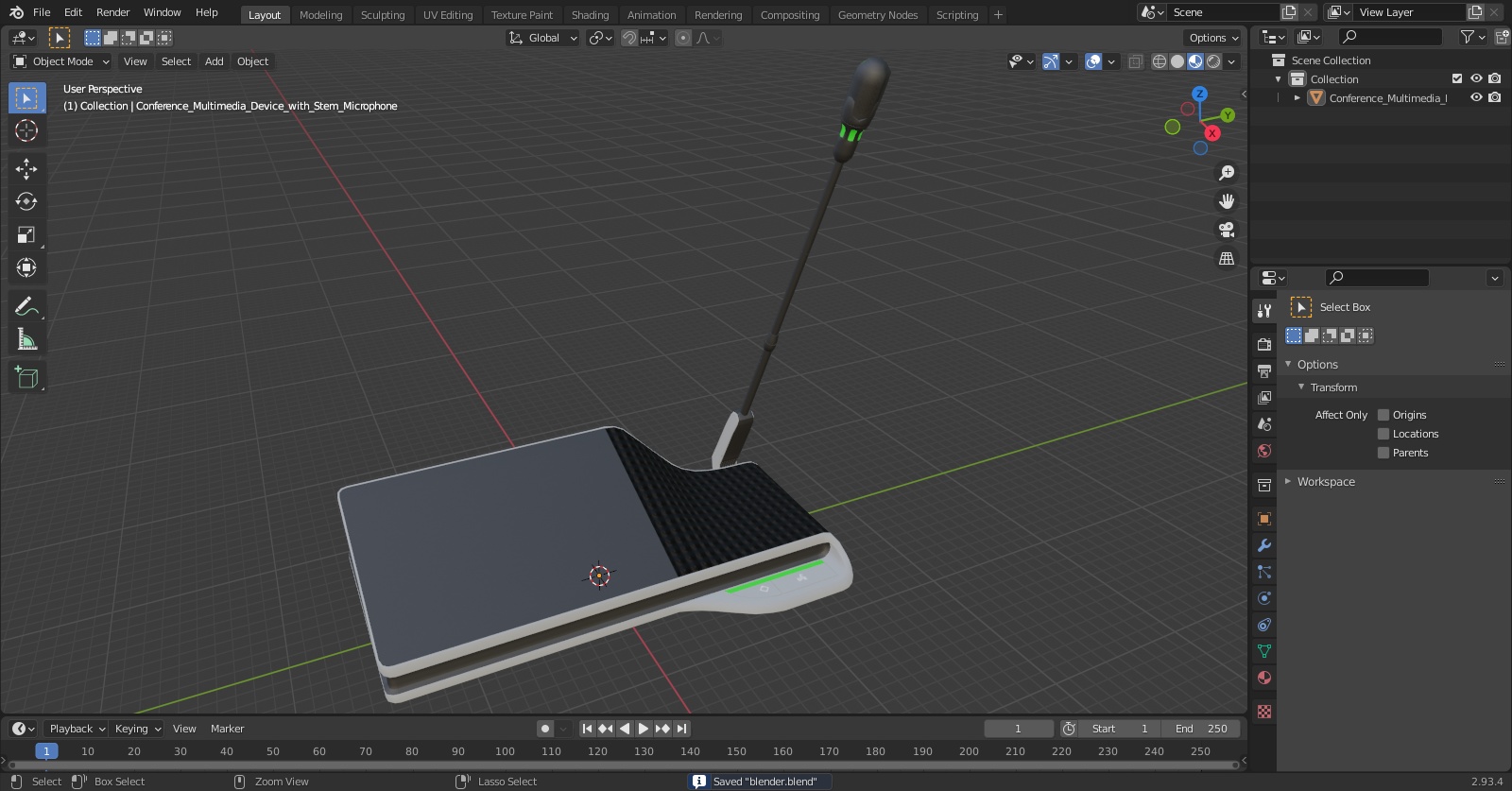Open Particles properties tab
The height and width of the screenshot is (791, 1512).
click(x=1264, y=572)
